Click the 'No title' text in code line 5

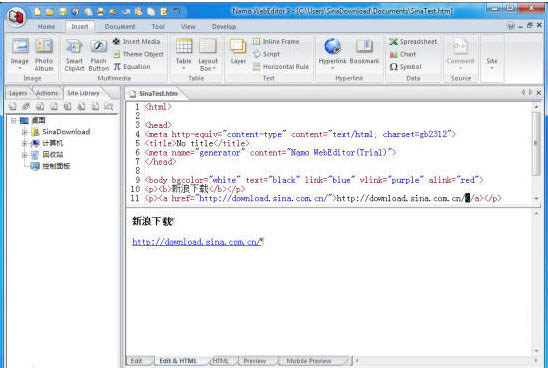click(x=195, y=143)
